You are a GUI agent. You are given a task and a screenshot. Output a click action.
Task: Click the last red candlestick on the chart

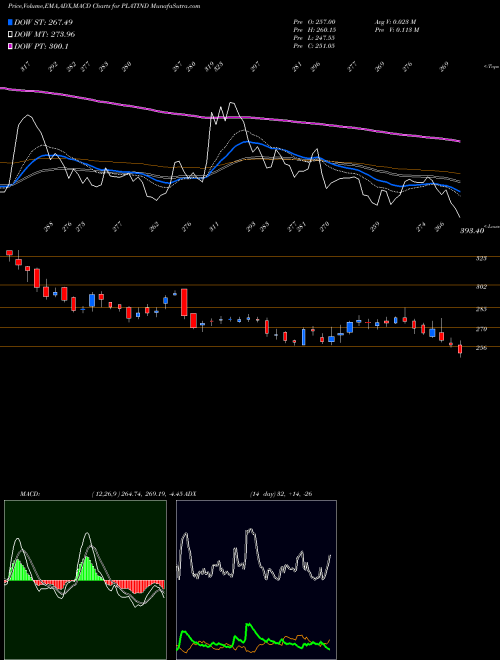click(x=460, y=349)
